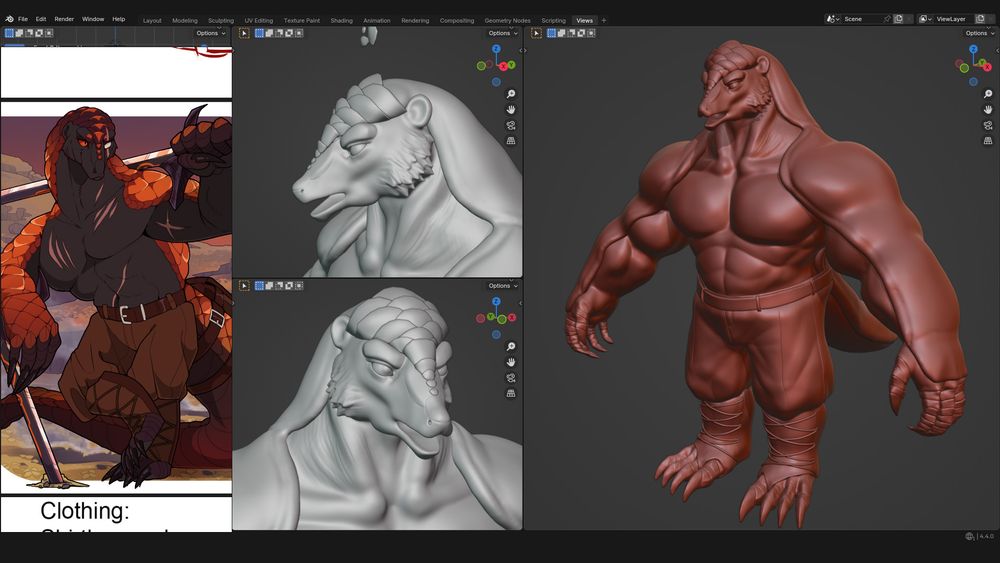Open the Scene browse dropdown icon

click(832, 19)
